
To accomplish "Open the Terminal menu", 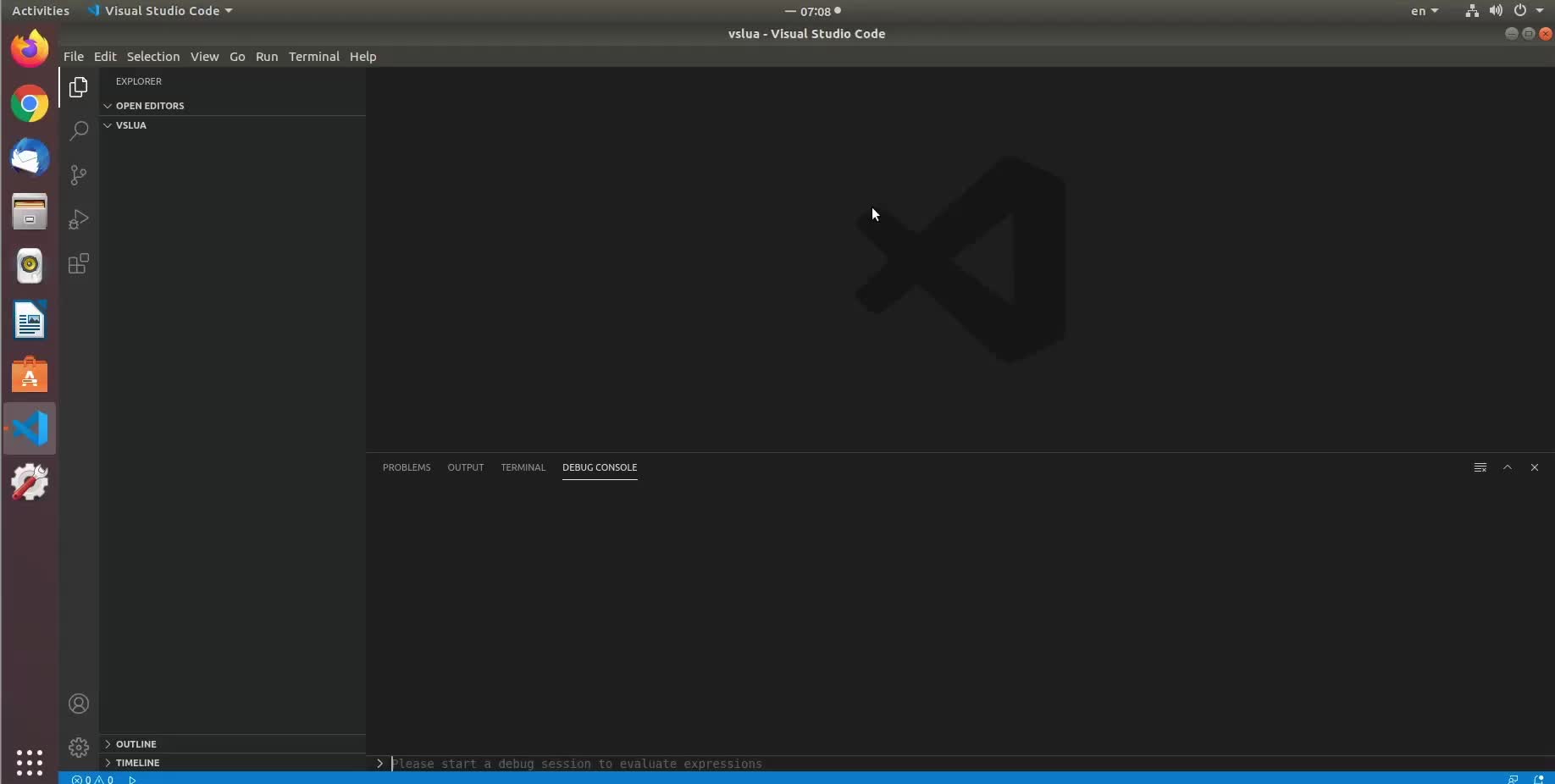I will (x=313, y=57).
